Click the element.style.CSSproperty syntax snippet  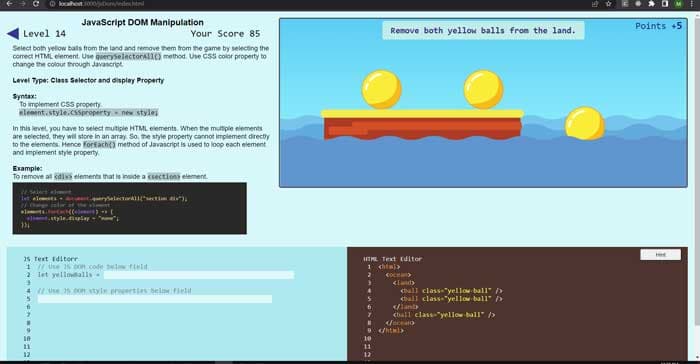coord(88,113)
